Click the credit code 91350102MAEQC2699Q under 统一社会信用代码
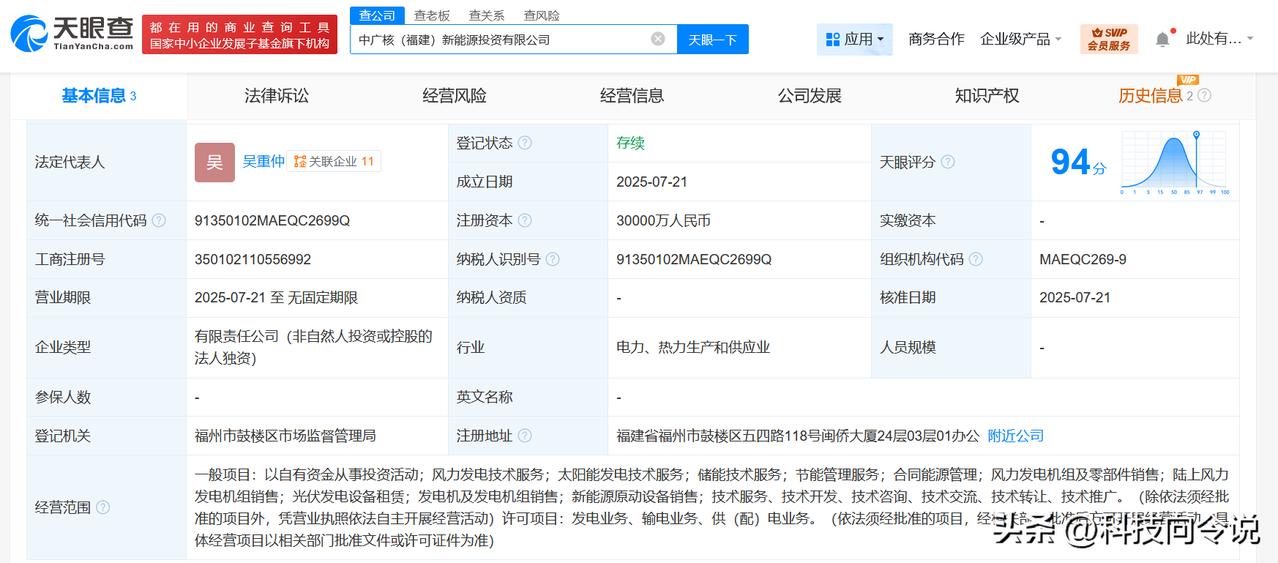The image size is (1278, 563). click(x=272, y=220)
